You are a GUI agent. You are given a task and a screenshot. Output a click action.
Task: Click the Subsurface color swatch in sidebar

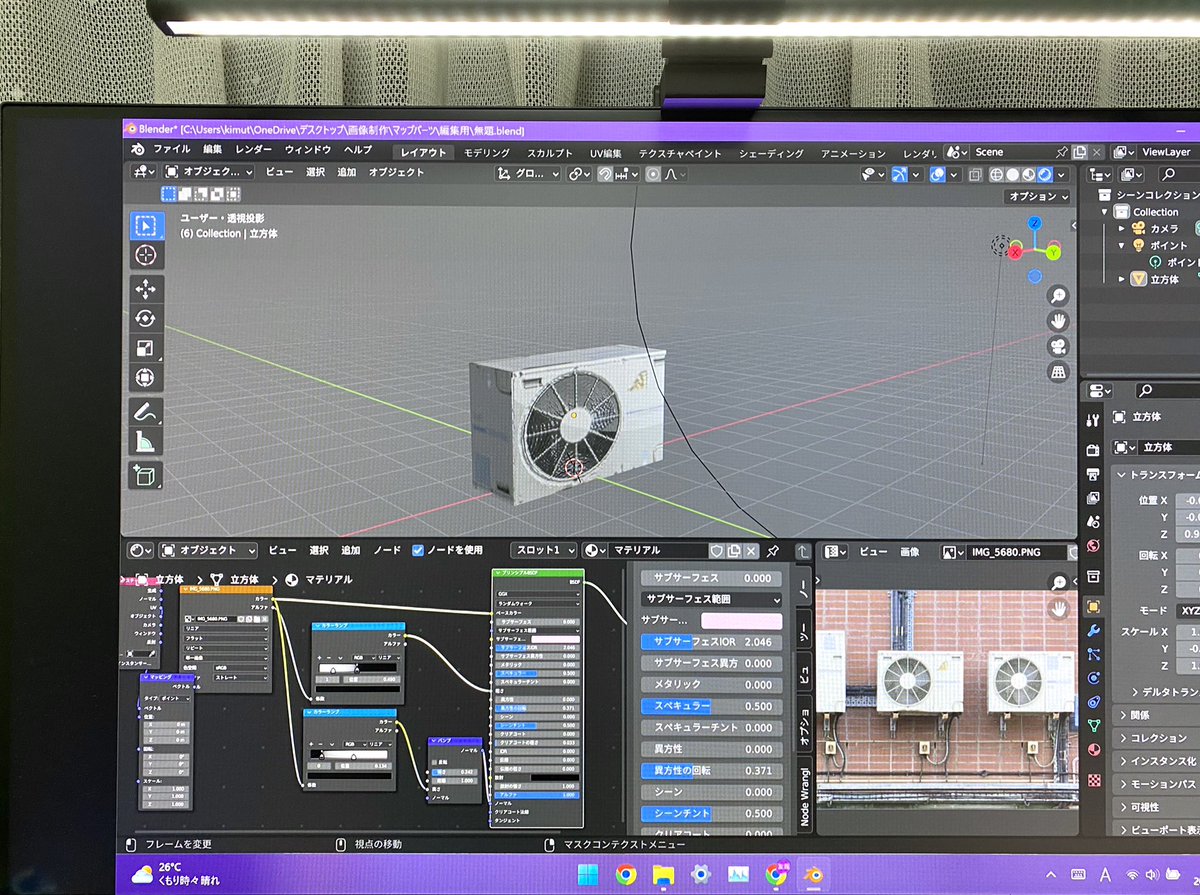coord(743,621)
